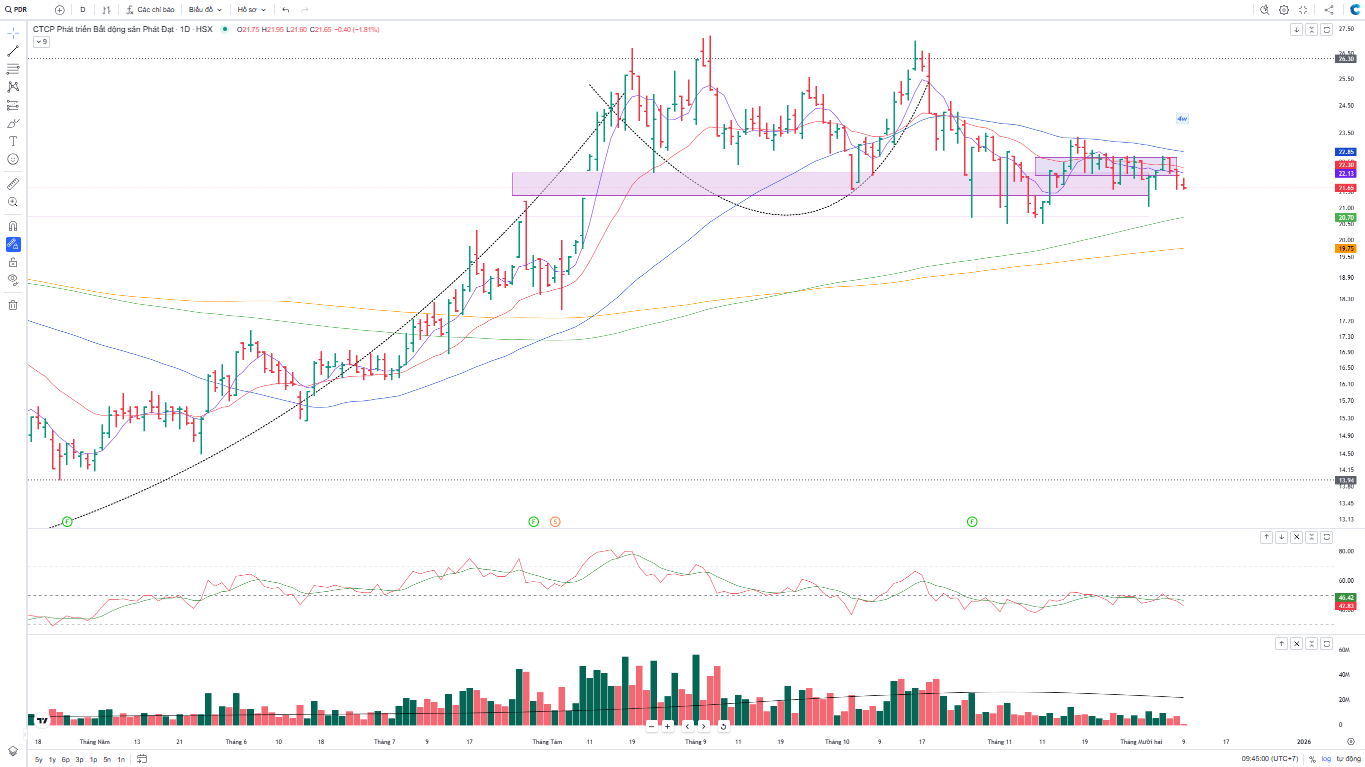Expand the Biểu đồ dropdown
This screenshot has width=1365, height=767.
(x=205, y=9)
